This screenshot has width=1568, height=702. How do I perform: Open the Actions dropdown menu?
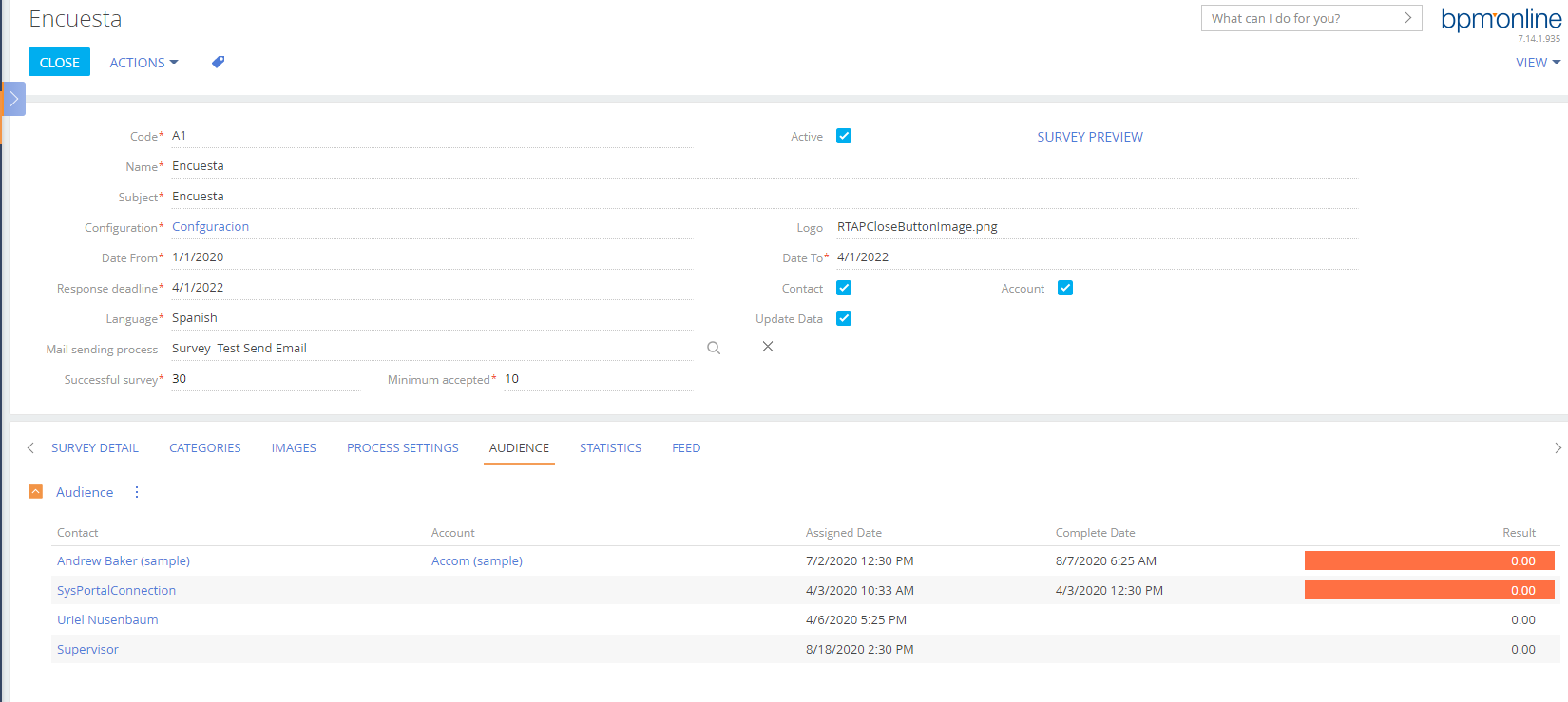[143, 63]
